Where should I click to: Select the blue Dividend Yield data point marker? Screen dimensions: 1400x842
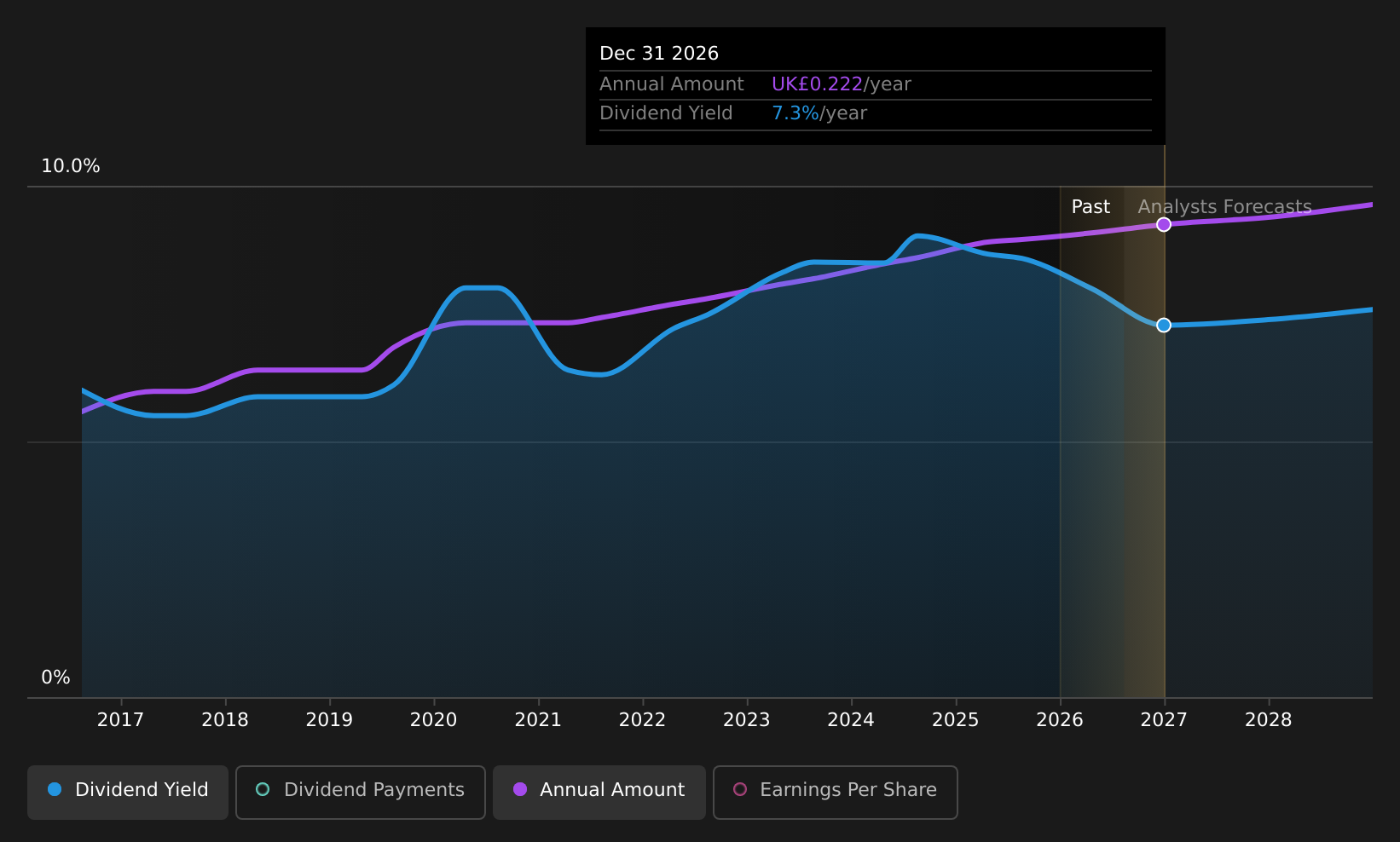click(x=1164, y=325)
